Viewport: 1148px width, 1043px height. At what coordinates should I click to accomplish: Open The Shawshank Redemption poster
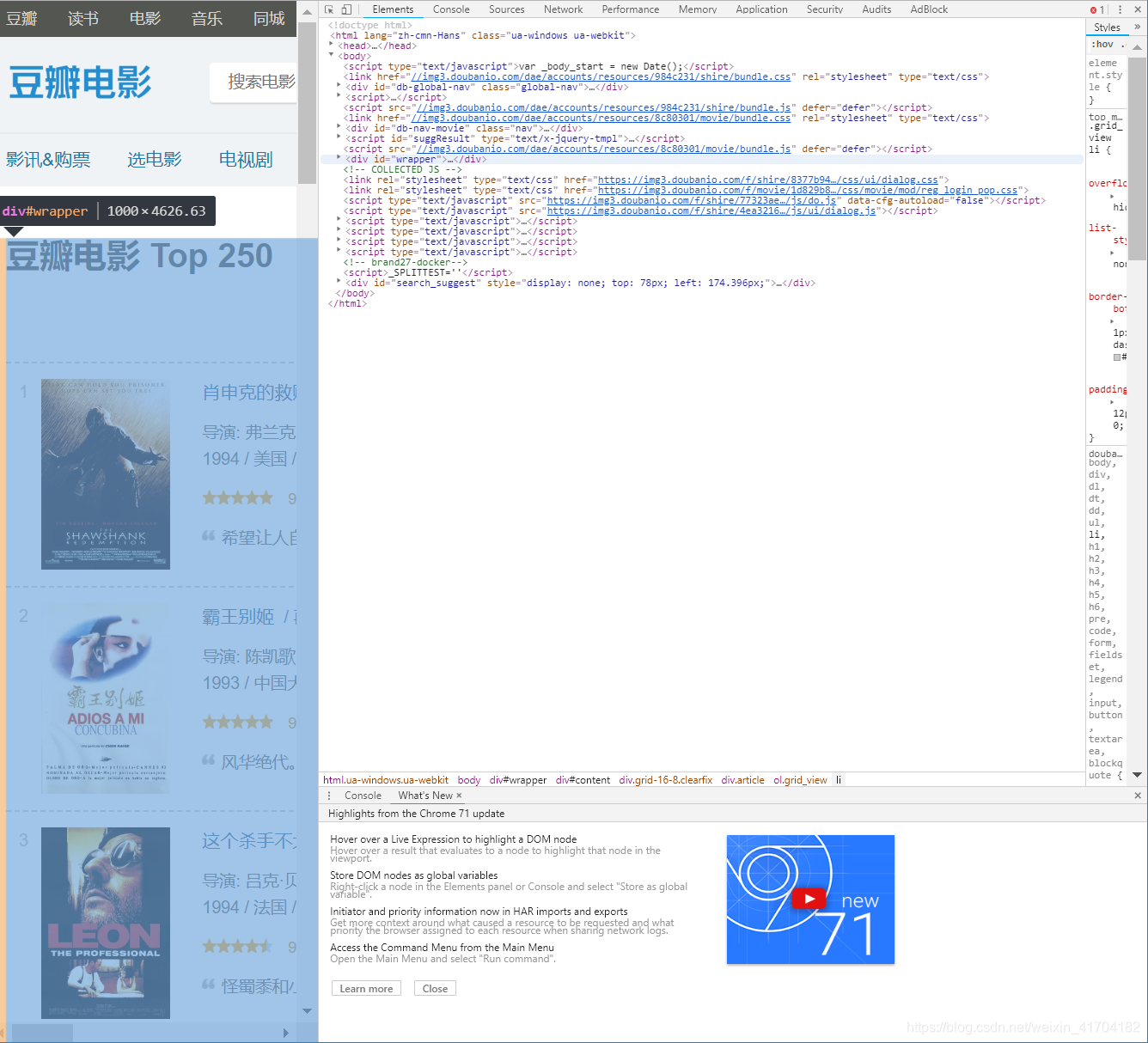pos(106,474)
